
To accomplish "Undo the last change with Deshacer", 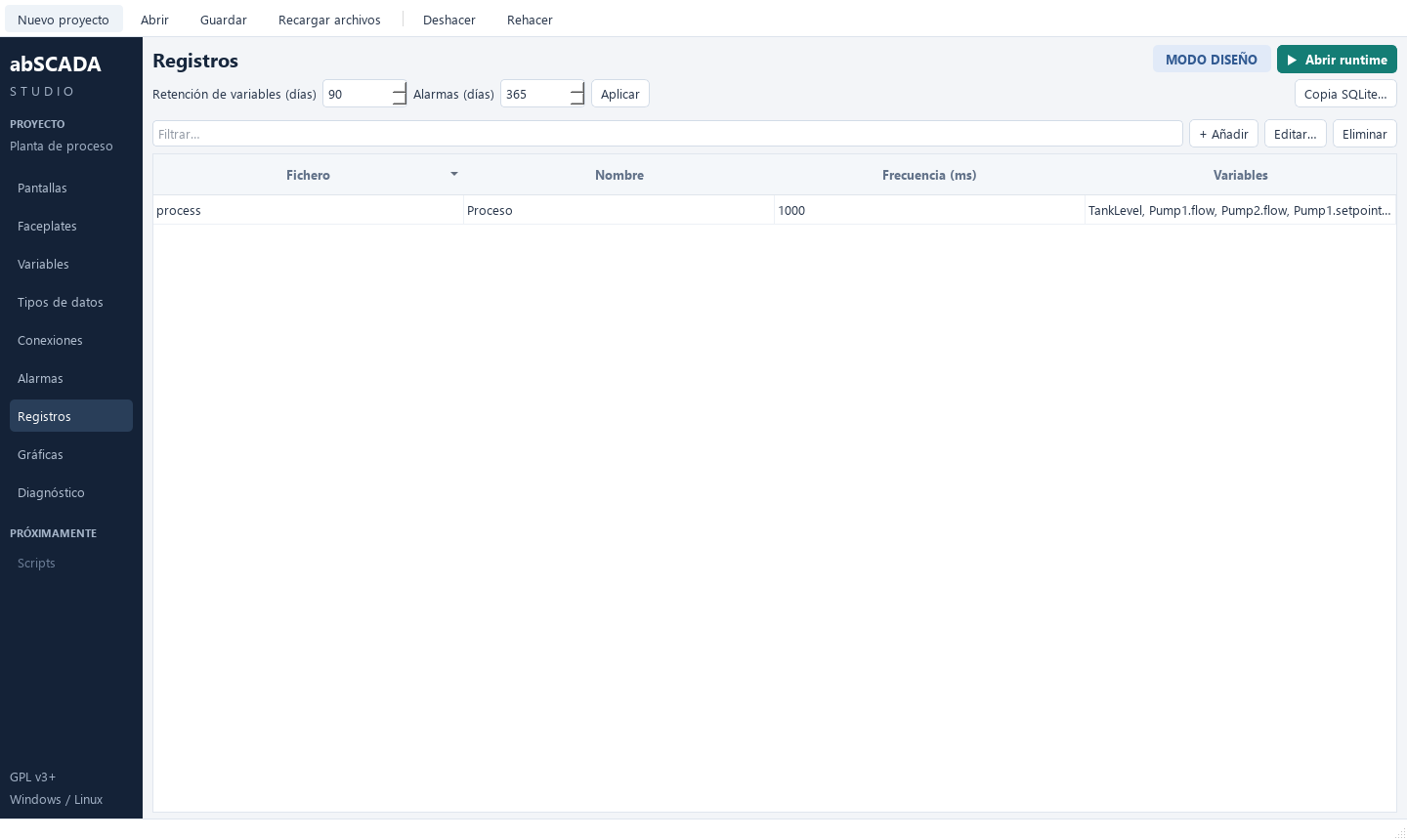I will (449, 20).
